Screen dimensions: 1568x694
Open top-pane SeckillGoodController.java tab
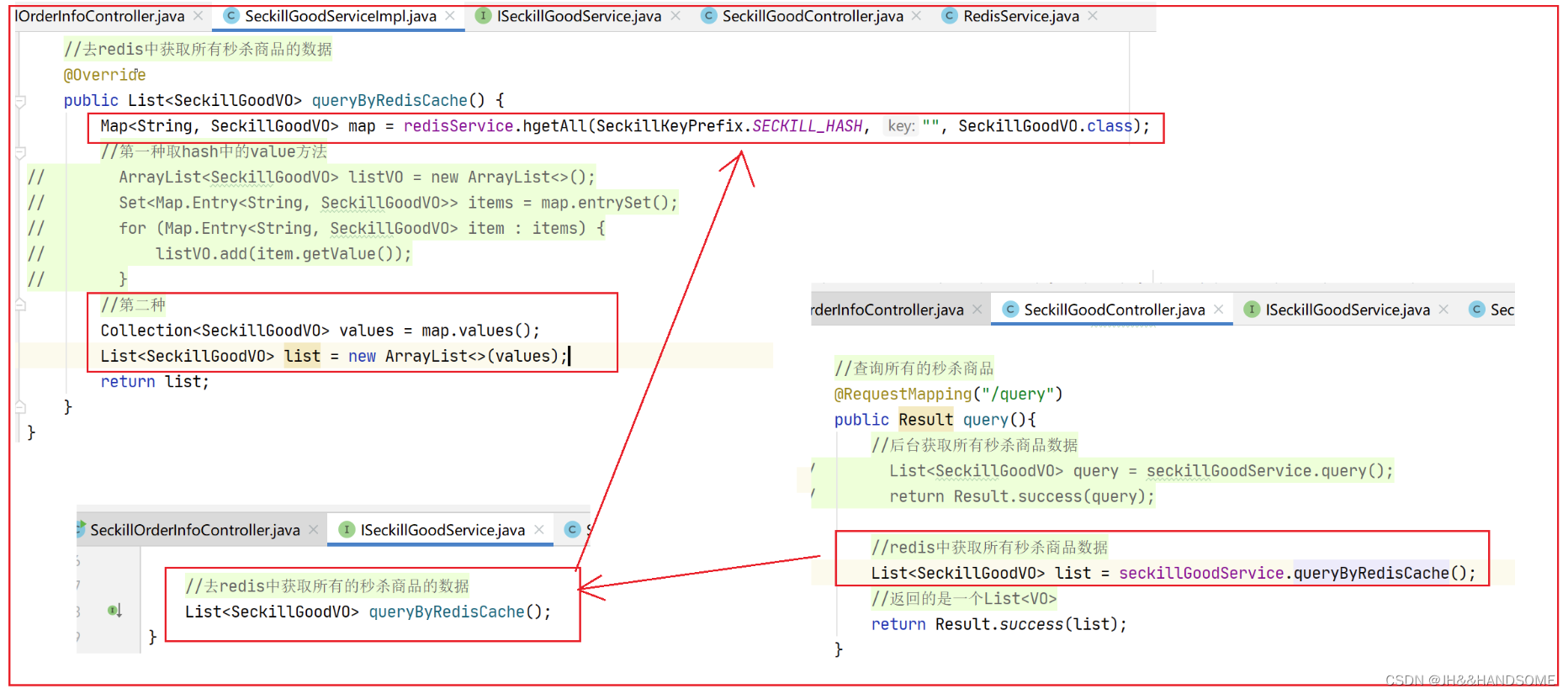point(813,16)
